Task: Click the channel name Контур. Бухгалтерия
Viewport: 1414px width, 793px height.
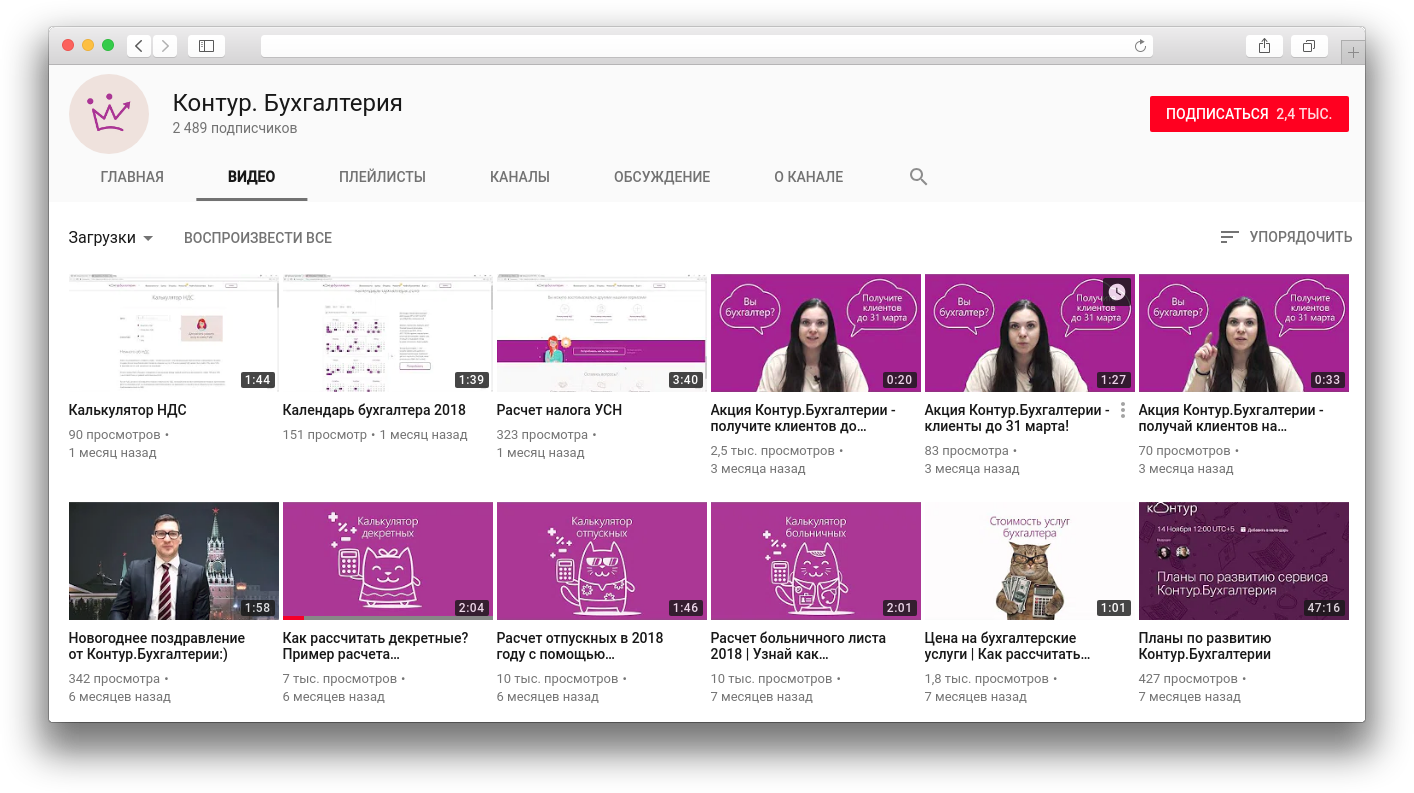Action: tap(287, 102)
